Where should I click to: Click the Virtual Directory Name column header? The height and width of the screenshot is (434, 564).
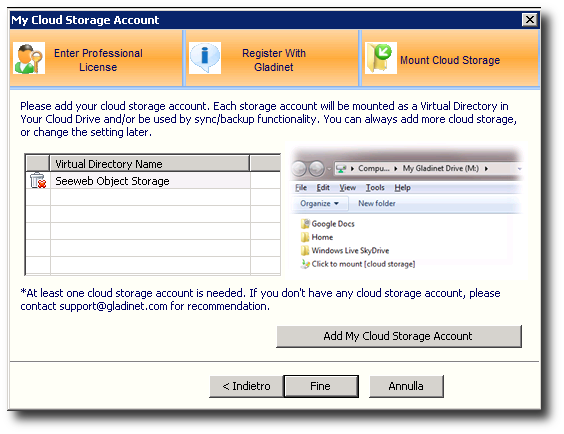point(149,164)
